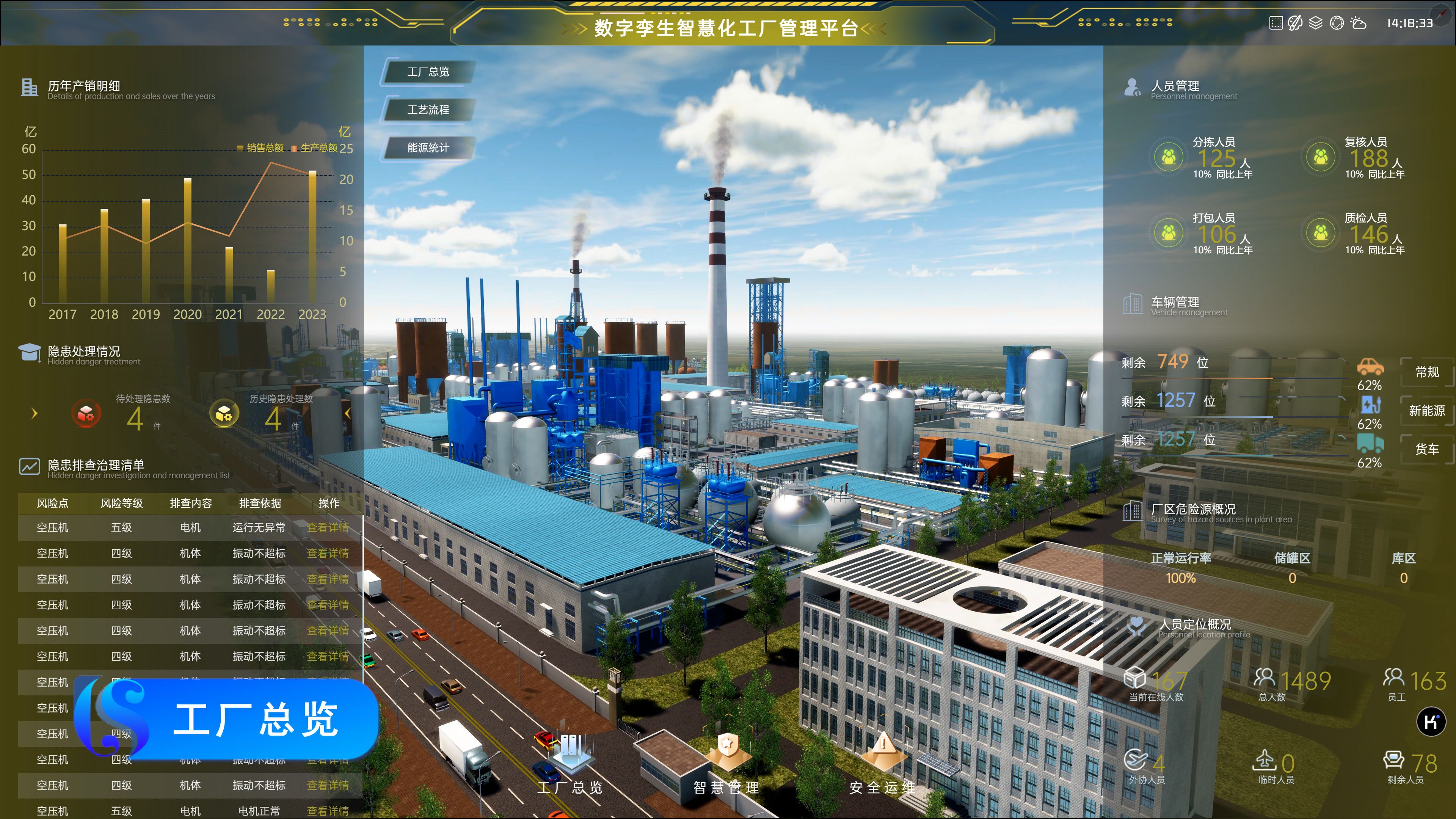
Task: Click the green icon beside 质检人员
Action: coord(1320,232)
